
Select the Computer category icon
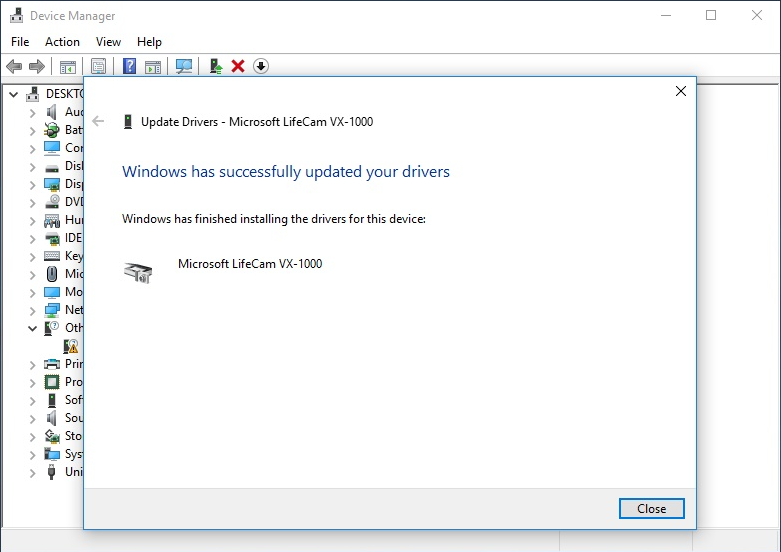[52, 148]
